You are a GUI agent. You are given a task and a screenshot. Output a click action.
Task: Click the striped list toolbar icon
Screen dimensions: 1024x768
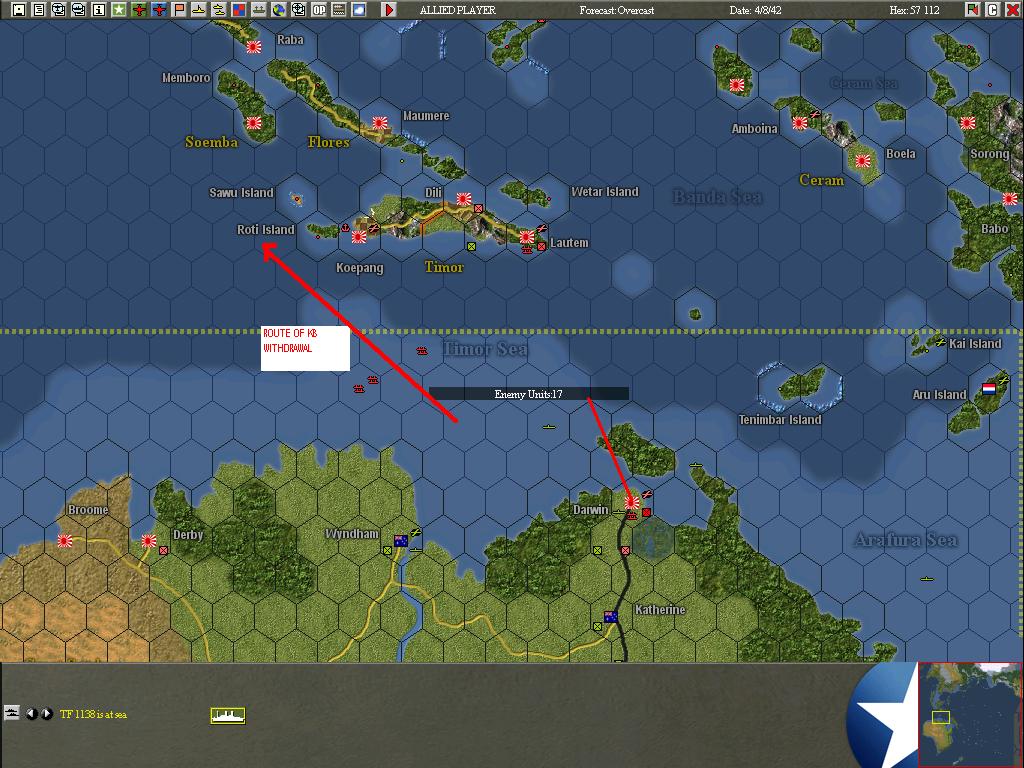pyautogui.click(x=338, y=10)
